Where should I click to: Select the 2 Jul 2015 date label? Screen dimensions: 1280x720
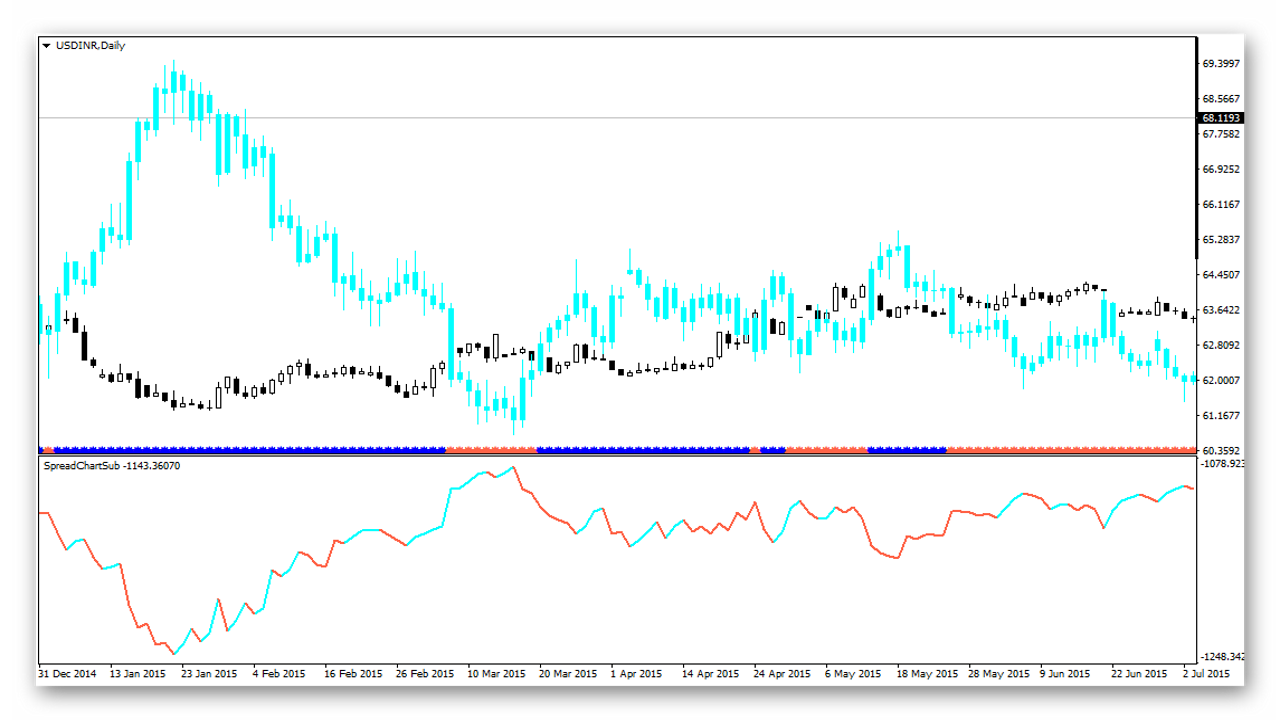[1206, 674]
